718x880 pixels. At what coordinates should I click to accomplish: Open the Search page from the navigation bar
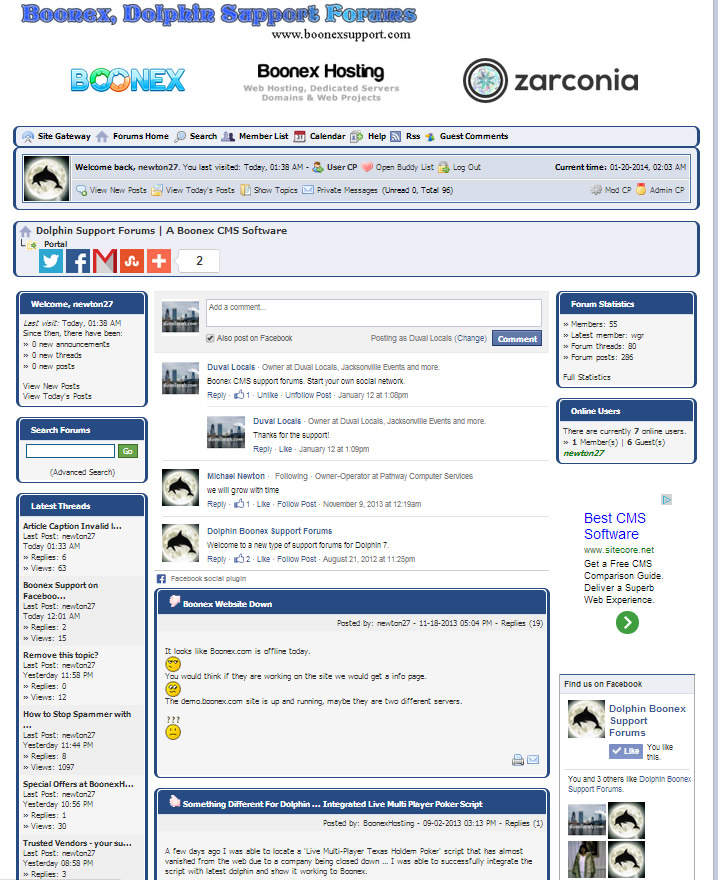coord(203,136)
